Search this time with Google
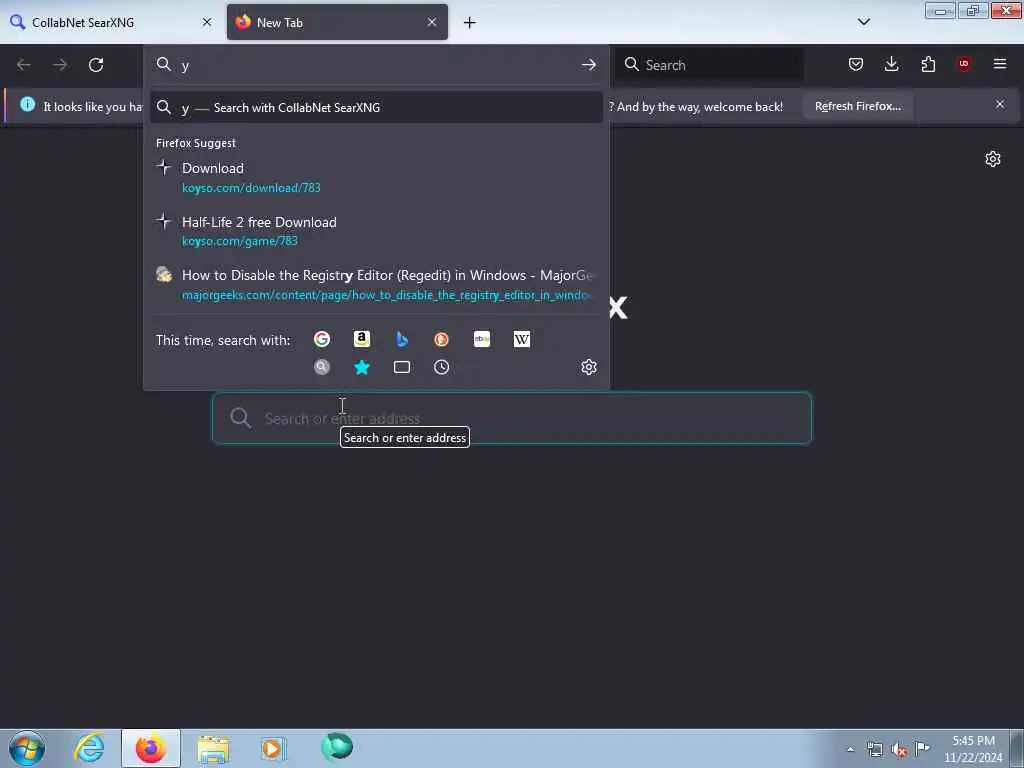This screenshot has height=768, width=1024. pyautogui.click(x=322, y=339)
